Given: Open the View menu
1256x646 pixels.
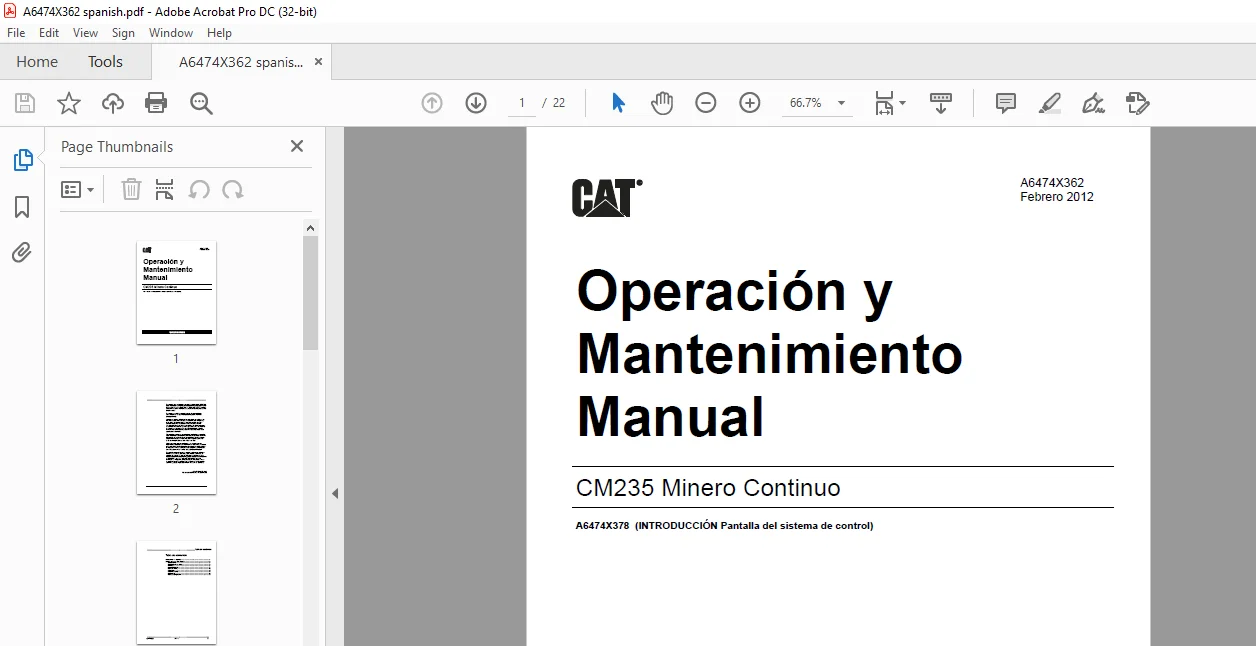Looking at the screenshot, I should click(x=86, y=33).
